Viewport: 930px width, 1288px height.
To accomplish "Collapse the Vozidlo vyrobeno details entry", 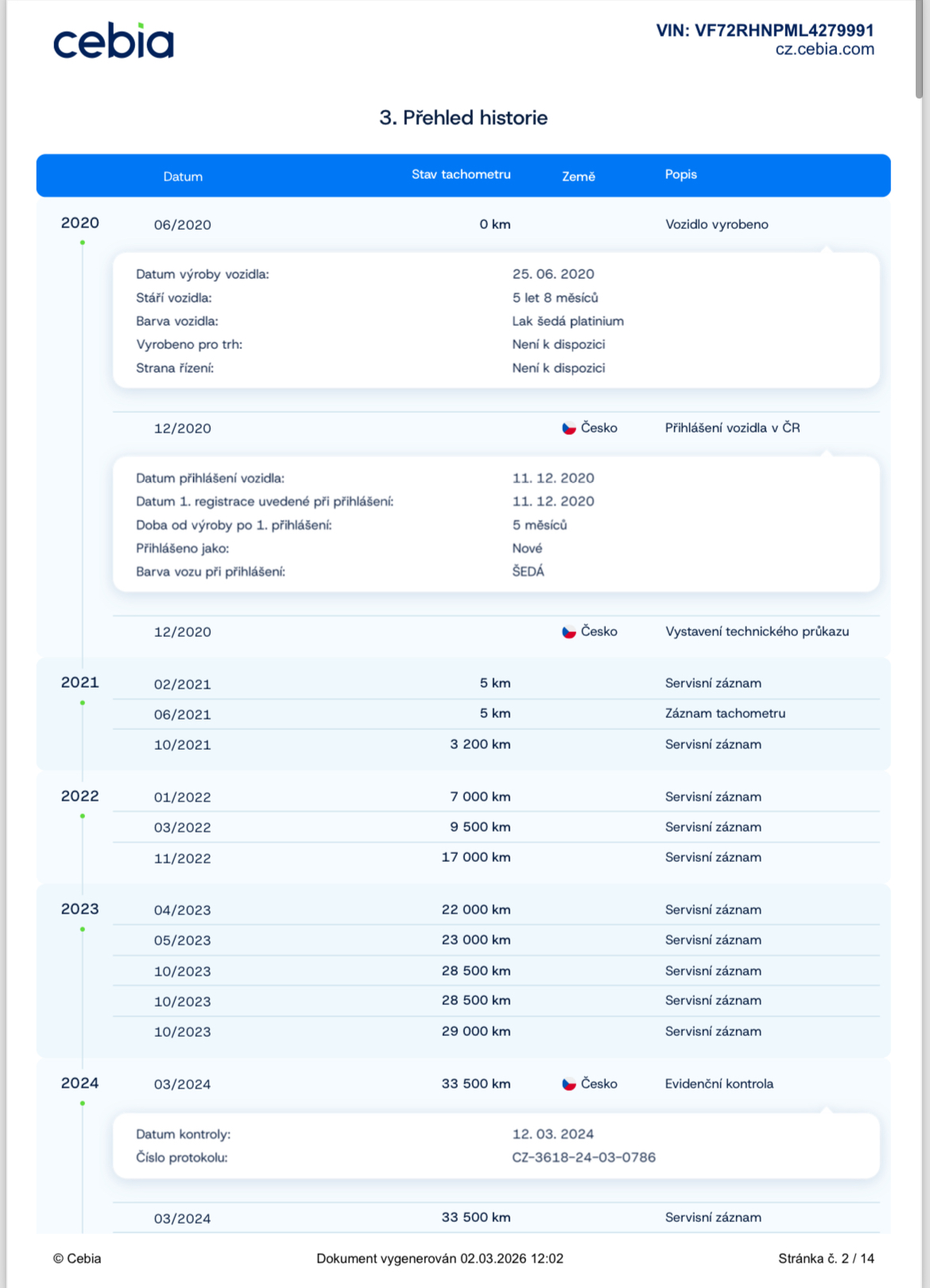I will pos(716,225).
